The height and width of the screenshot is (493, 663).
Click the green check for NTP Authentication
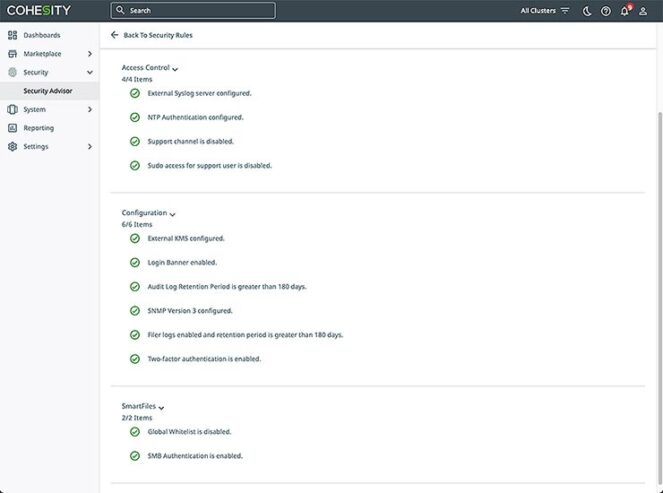tap(135, 117)
